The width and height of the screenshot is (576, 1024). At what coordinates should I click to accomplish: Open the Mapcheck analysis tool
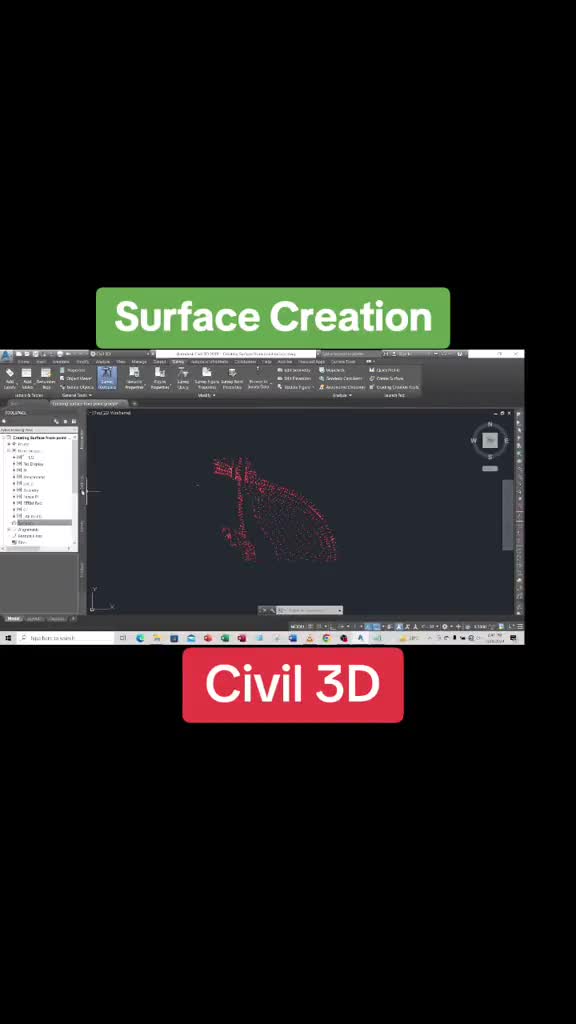pyautogui.click(x=332, y=370)
